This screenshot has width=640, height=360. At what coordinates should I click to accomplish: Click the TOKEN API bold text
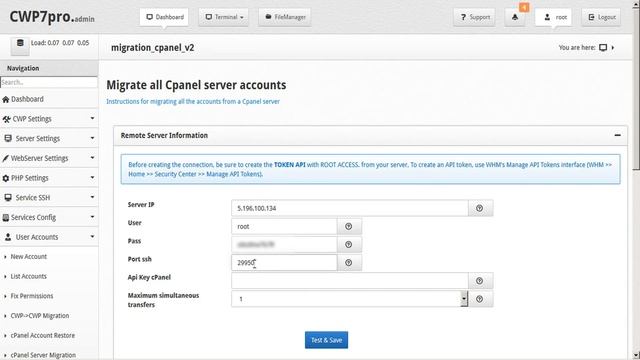289,164
